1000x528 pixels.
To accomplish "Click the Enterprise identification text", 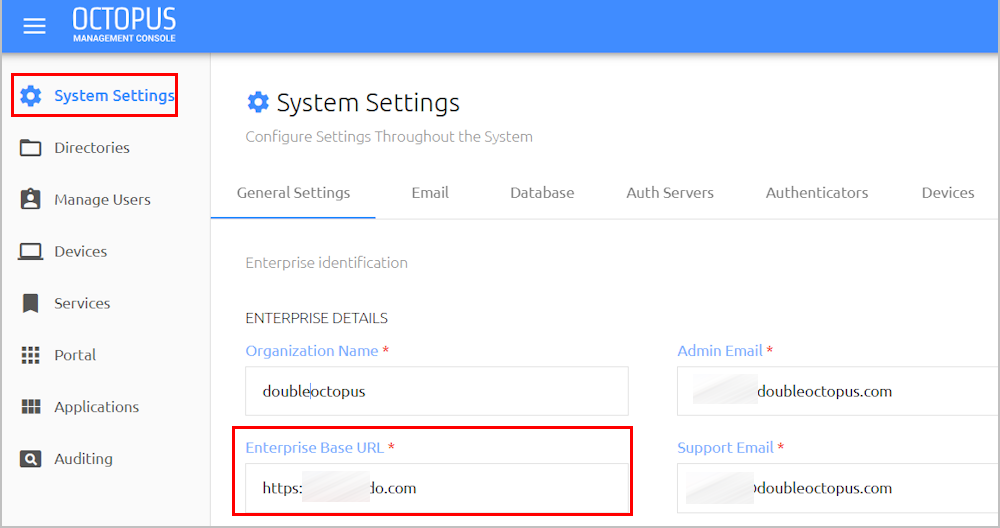I will pyautogui.click(x=327, y=263).
